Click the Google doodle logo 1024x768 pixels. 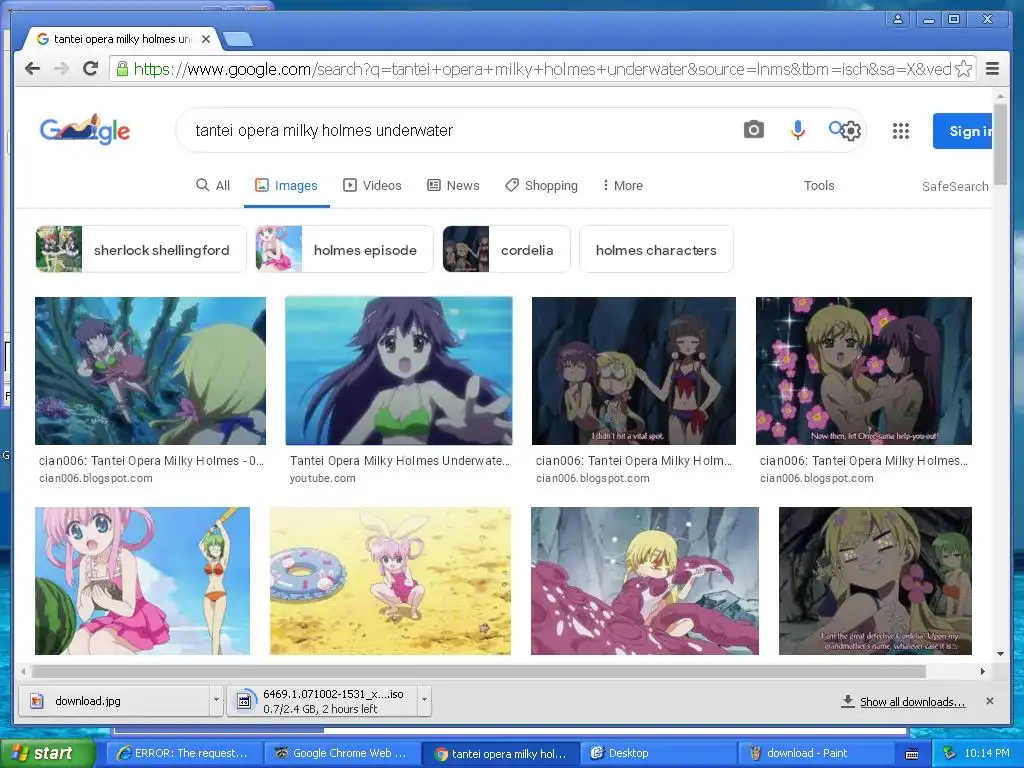click(85, 129)
